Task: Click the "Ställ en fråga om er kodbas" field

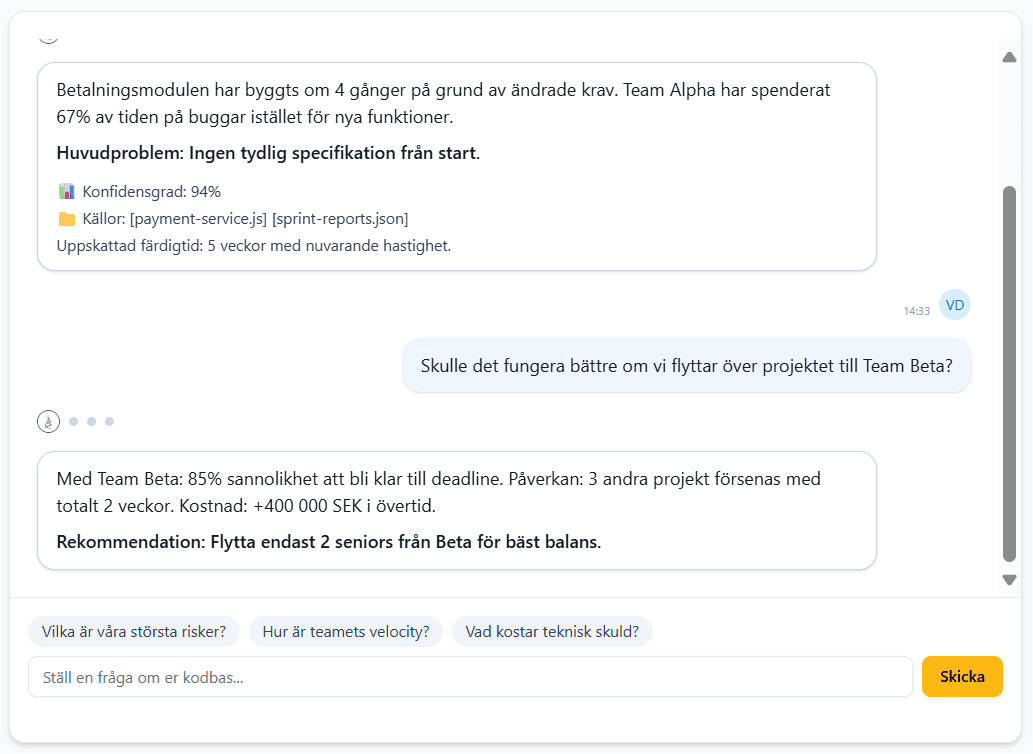Action: click(x=470, y=676)
